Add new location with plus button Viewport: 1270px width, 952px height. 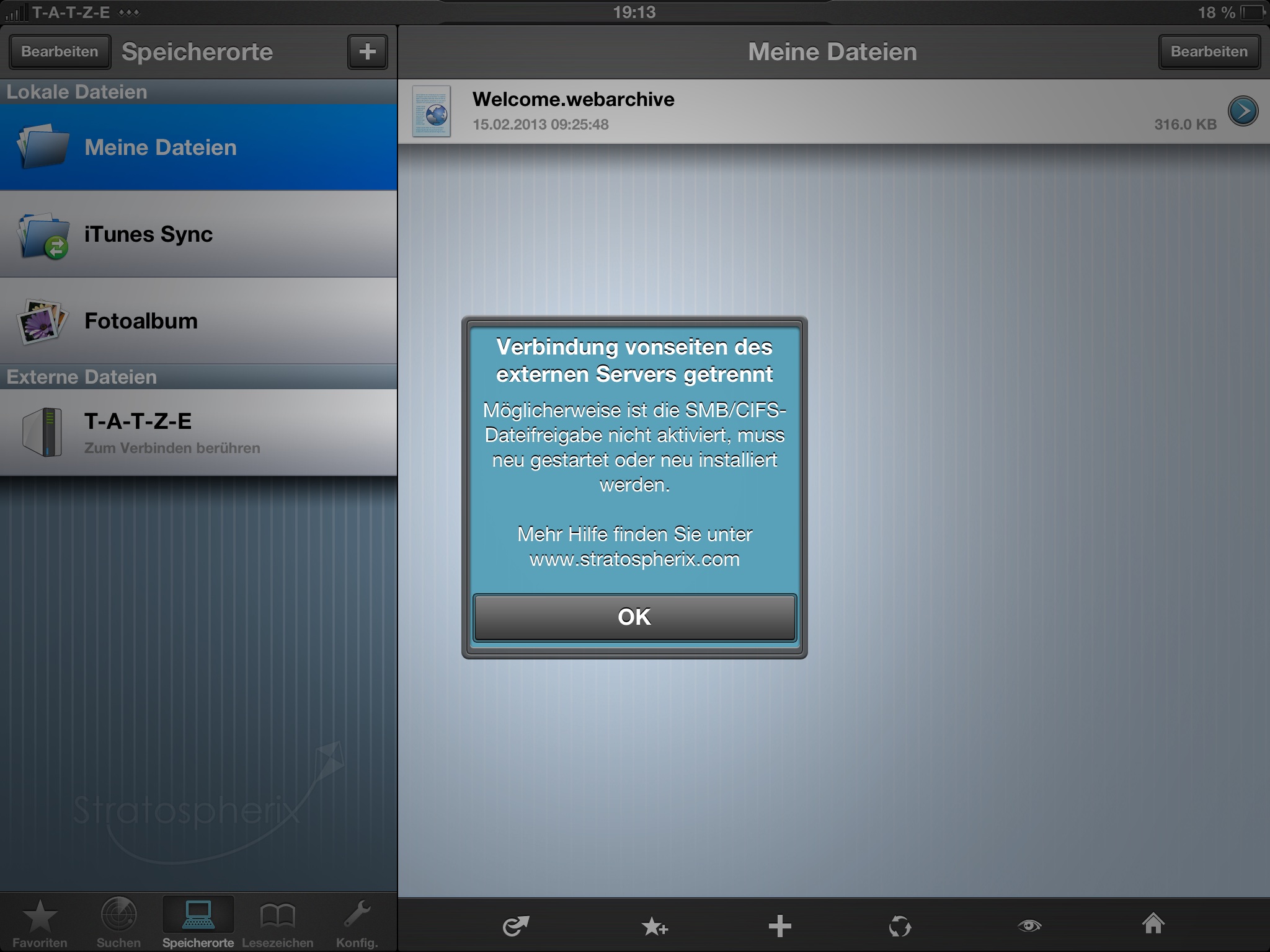point(367,51)
